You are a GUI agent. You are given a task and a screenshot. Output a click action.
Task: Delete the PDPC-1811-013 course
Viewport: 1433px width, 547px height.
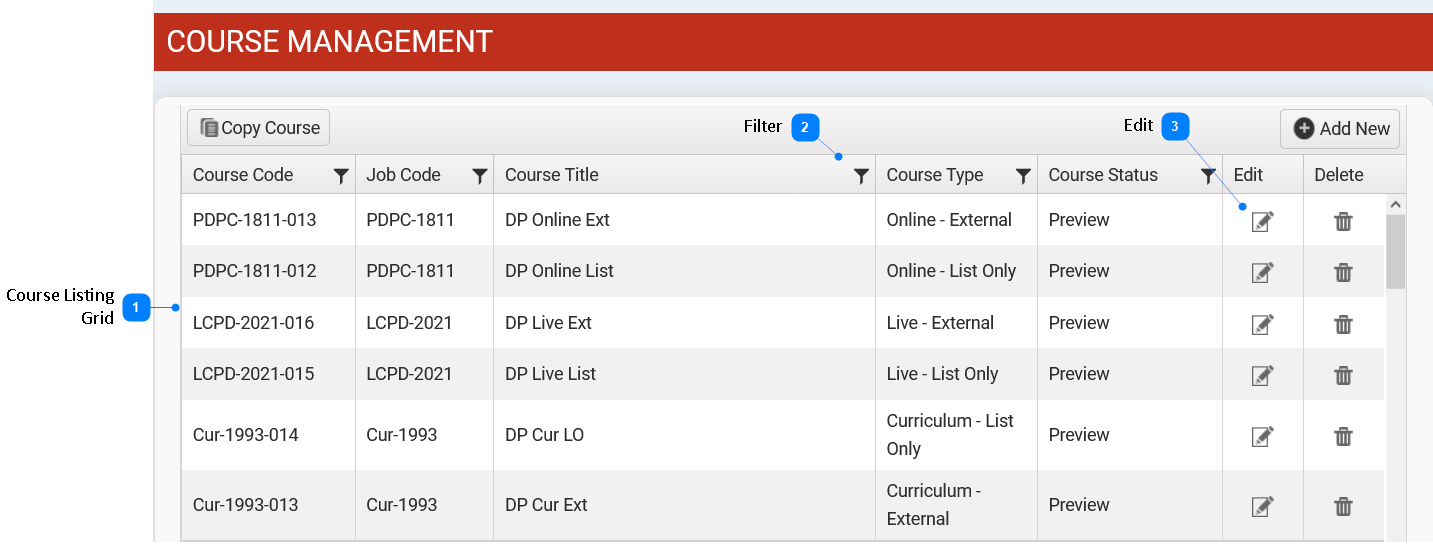1343,221
